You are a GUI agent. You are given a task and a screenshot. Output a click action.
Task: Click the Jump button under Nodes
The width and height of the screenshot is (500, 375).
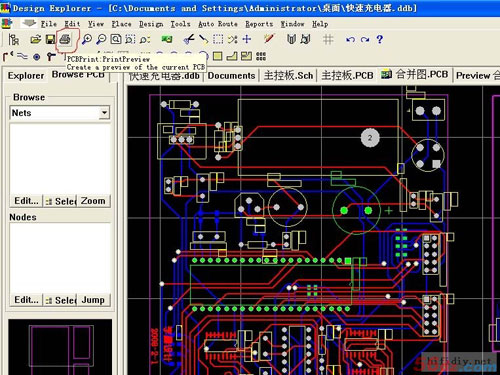point(94,300)
